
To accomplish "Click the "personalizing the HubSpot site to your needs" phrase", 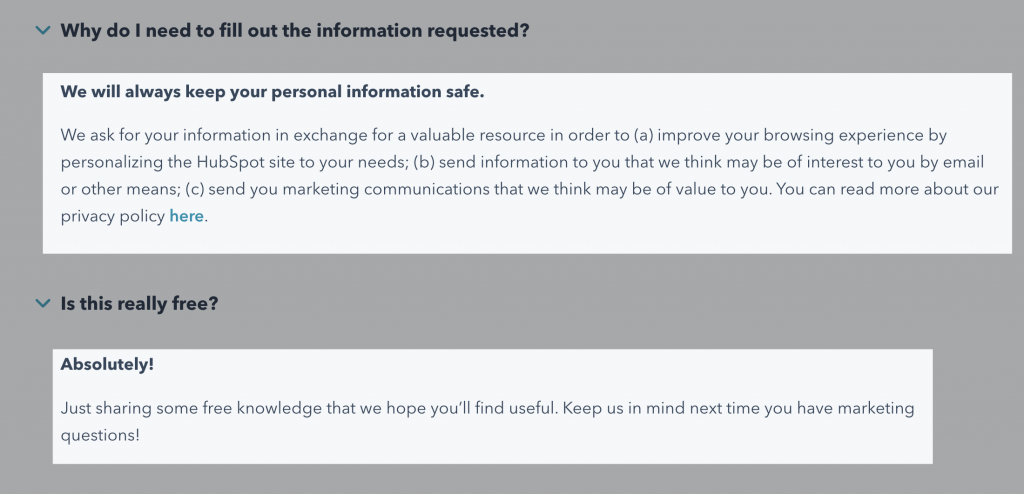I will pyautogui.click(x=234, y=162).
